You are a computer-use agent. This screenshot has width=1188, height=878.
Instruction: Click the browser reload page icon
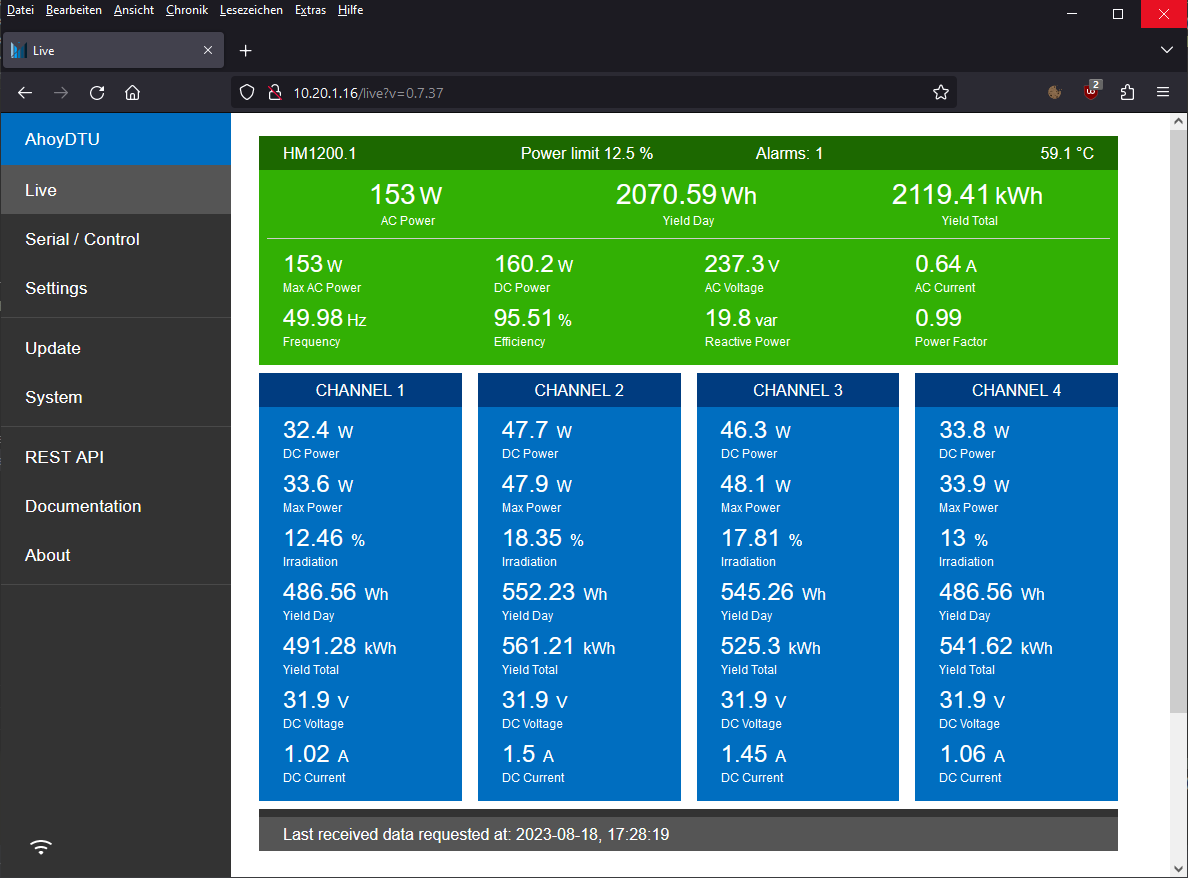(97, 93)
